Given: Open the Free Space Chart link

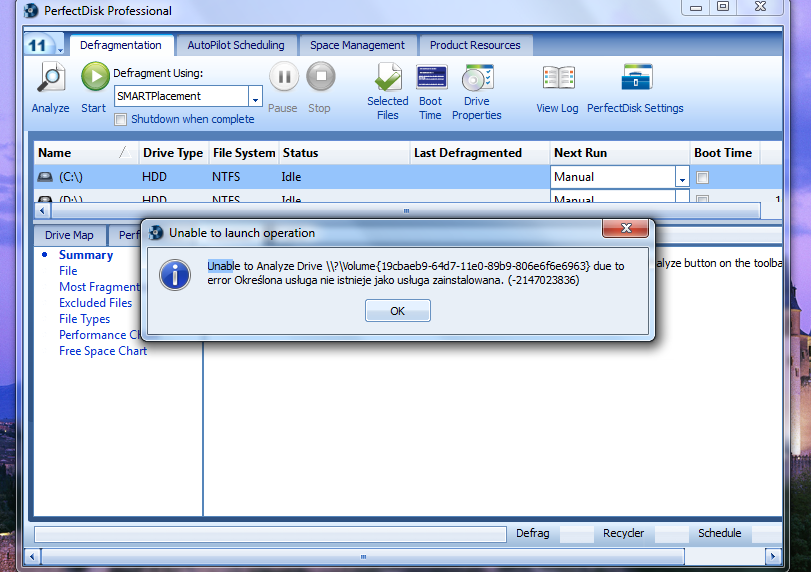Looking at the screenshot, I should 103,351.
